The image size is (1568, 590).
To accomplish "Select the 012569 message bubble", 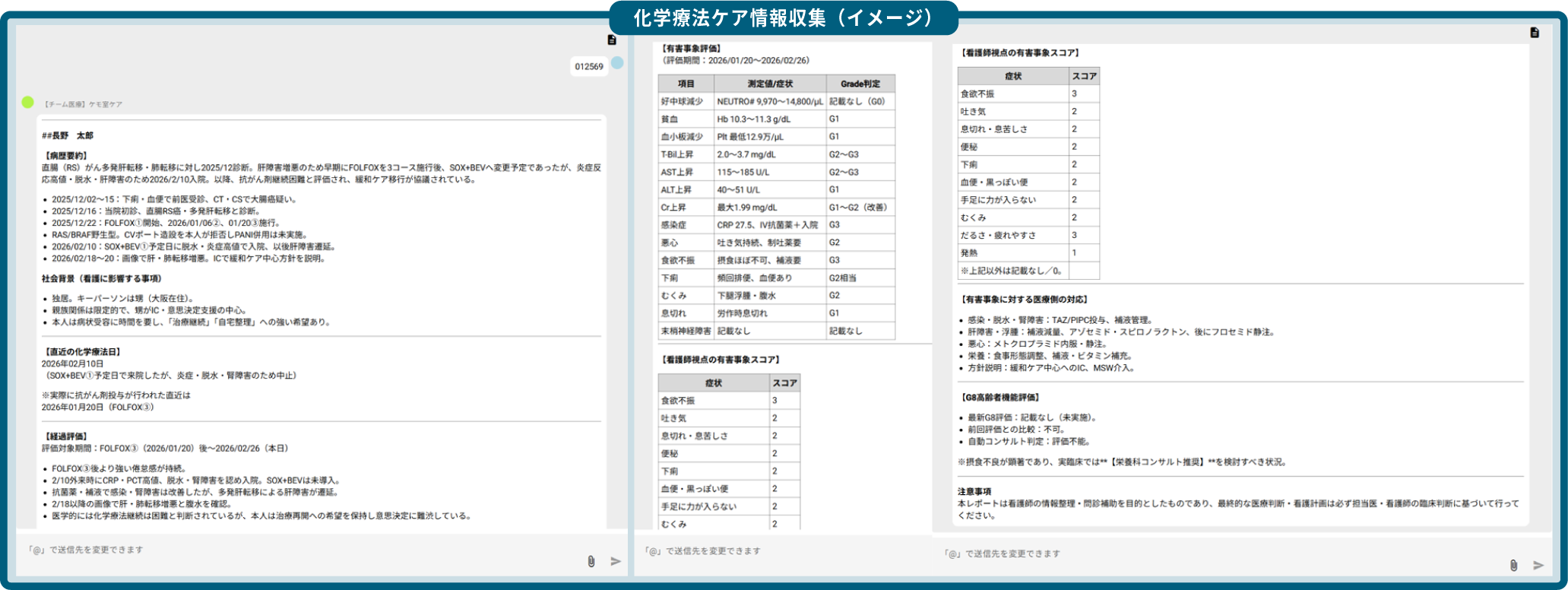I will click(588, 67).
